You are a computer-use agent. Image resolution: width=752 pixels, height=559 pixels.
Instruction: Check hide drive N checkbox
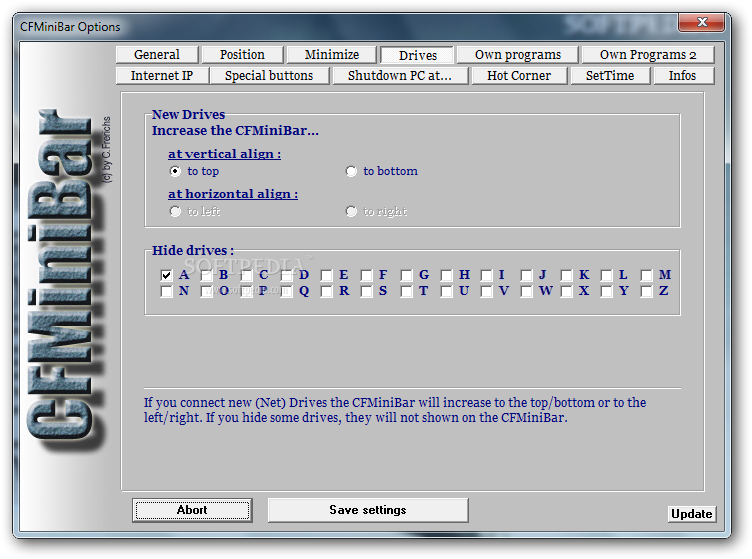tap(166, 291)
